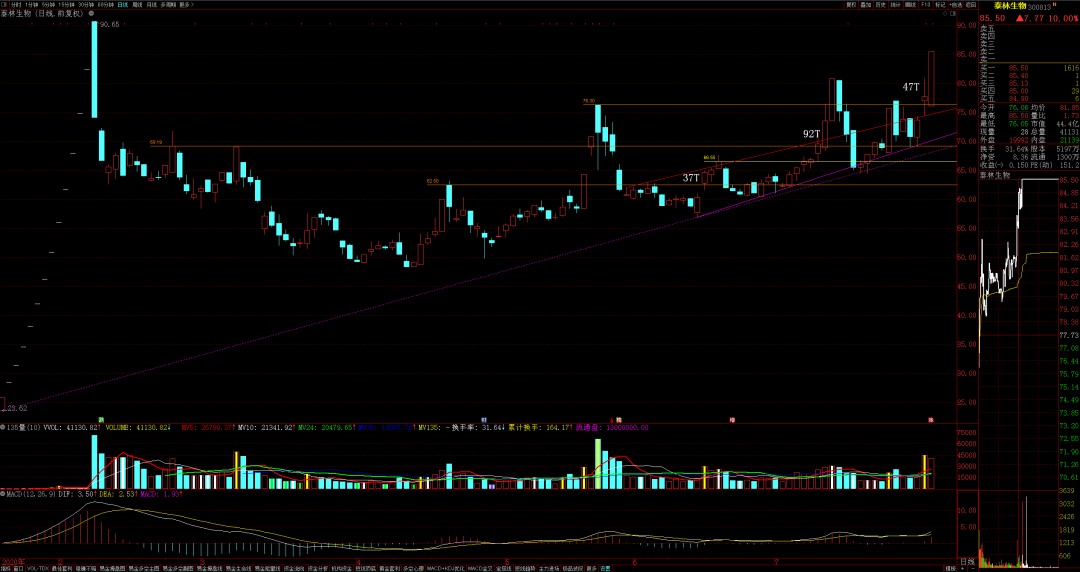This screenshot has width=1080, height=572.
Task: Click the 叠加 overlay button
Action: click(x=866, y=5)
